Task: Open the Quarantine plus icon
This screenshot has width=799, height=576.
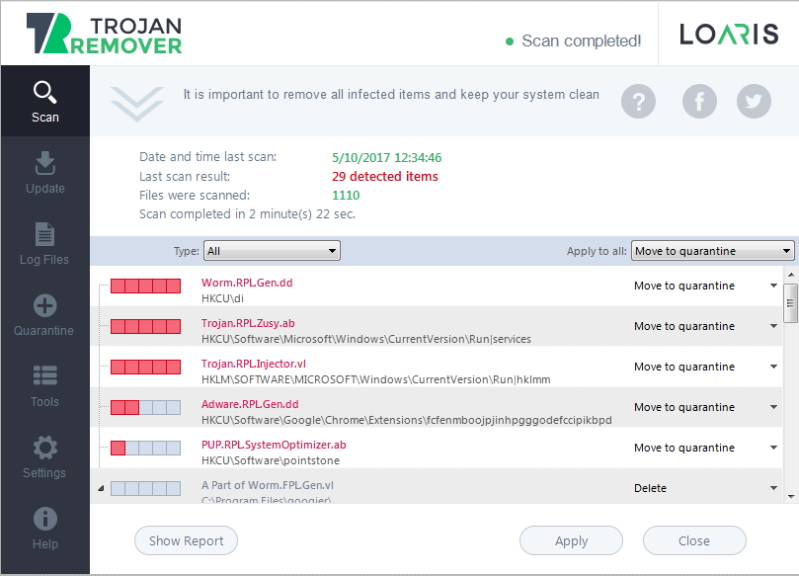Action: (x=45, y=306)
